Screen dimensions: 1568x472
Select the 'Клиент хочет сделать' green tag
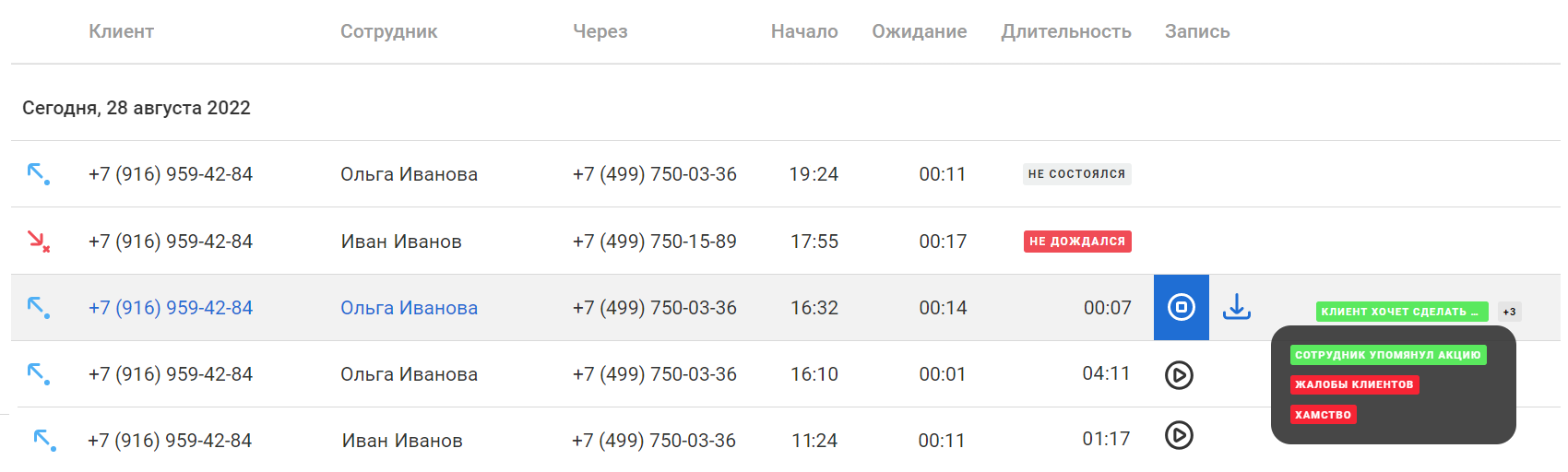point(1401,312)
